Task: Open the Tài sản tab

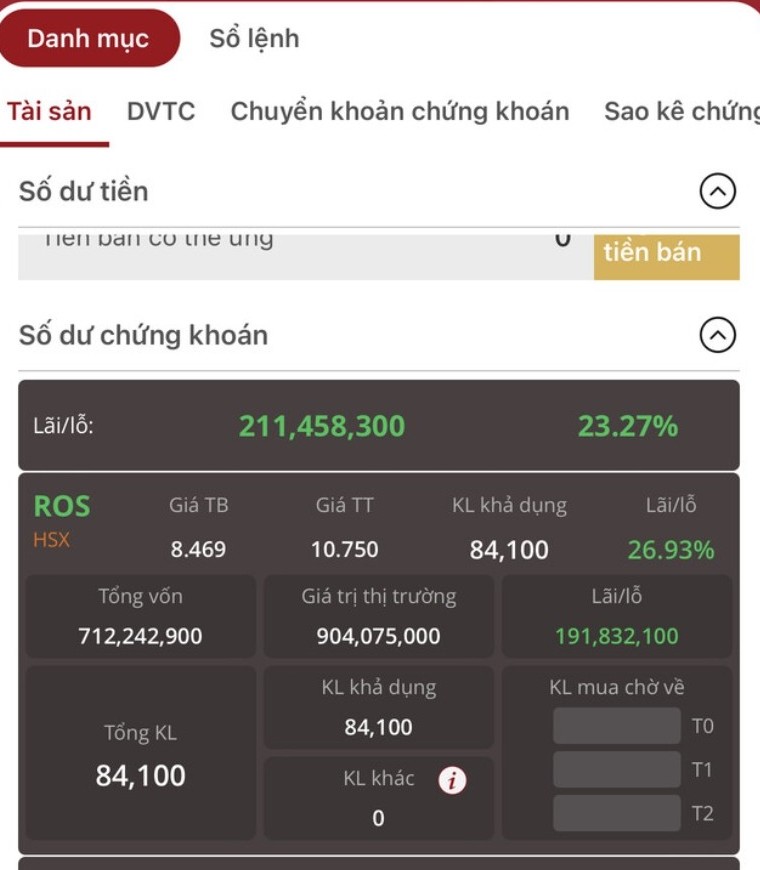Action: 50,111
